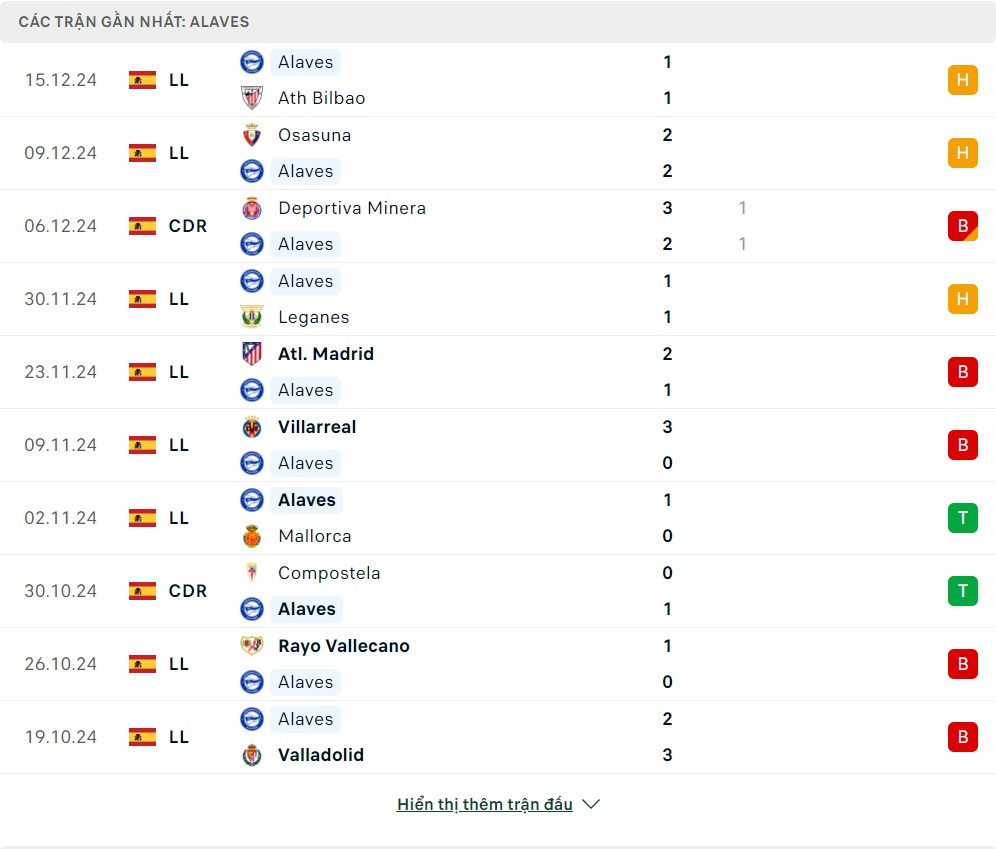Click the loss 'B' badge for Deportiva Minera match
The height and width of the screenshot is (849, 996).
pos(962,226)
